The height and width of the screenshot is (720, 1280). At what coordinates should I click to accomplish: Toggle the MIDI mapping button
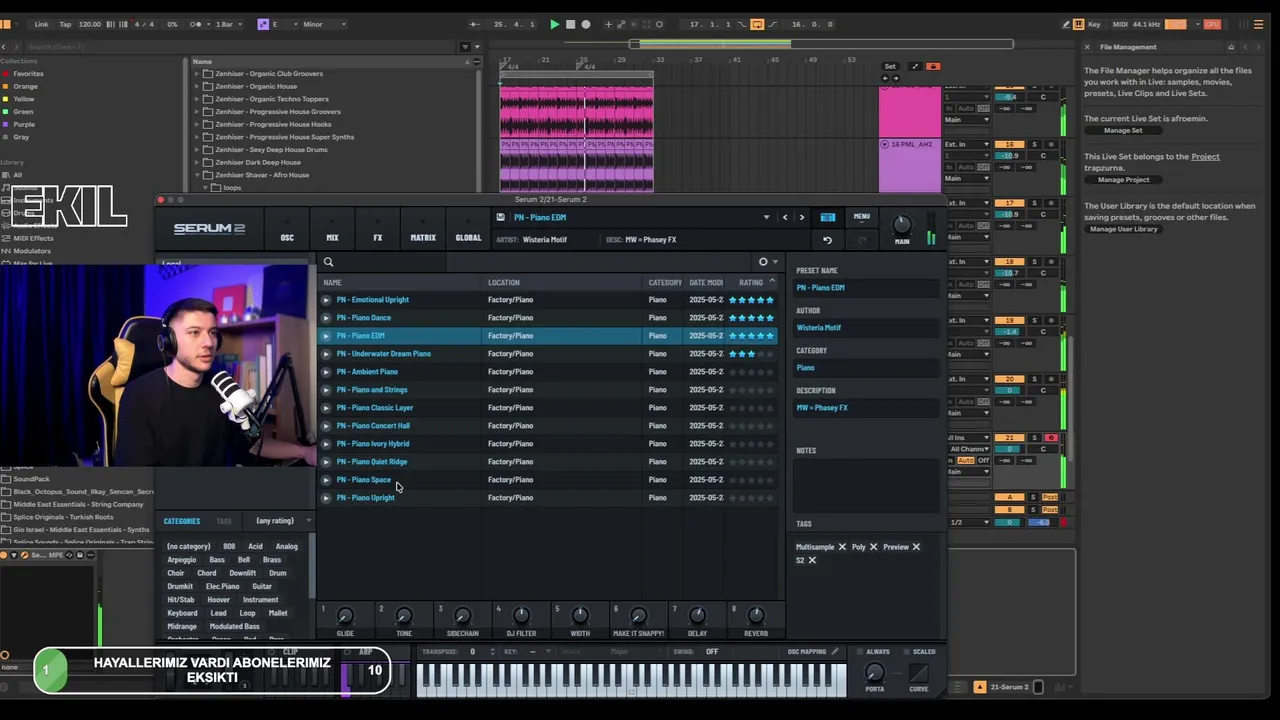[1121, 24]
